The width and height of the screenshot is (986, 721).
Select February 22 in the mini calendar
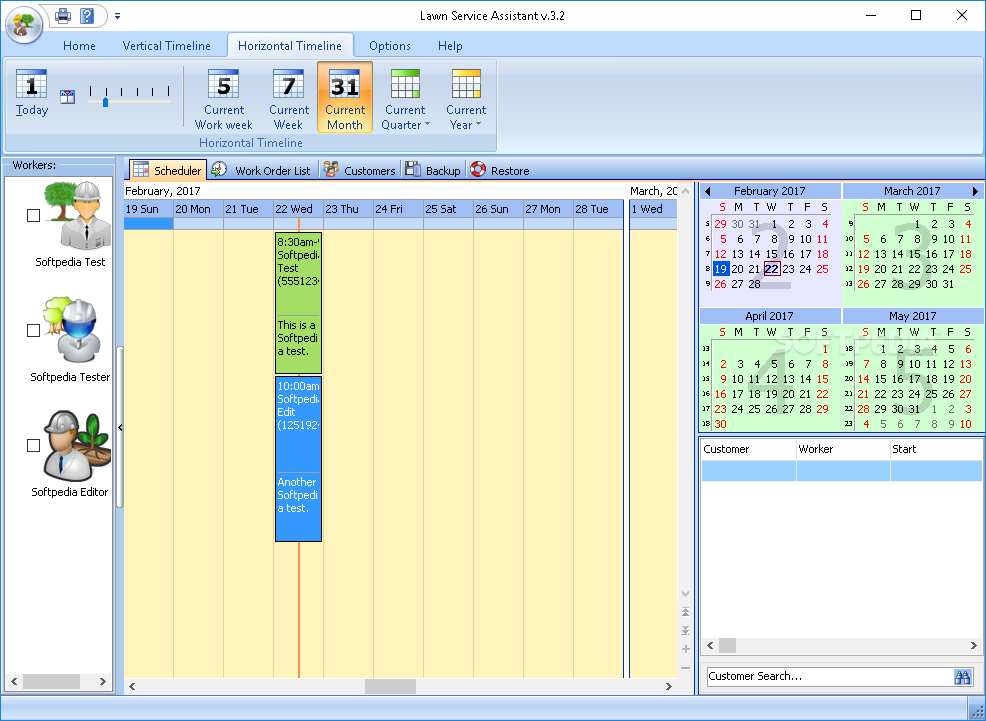[772, 269]
